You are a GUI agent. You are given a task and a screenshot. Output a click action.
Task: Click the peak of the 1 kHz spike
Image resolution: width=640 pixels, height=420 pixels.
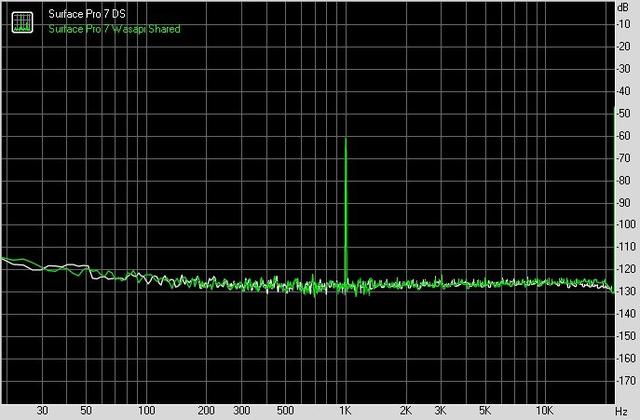[346, 139]
